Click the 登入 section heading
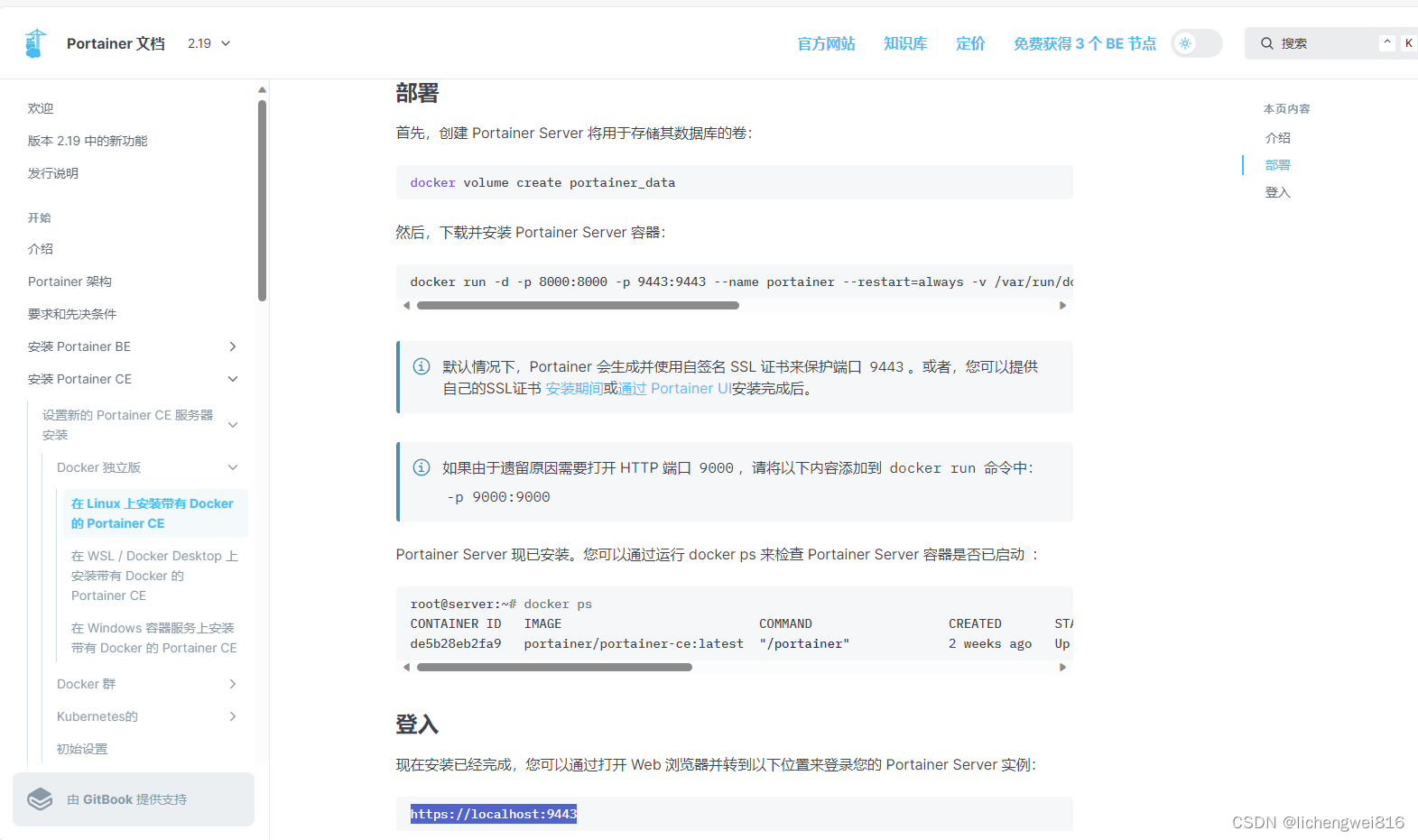This screenshot has height=840, width=1418. [417, 725]
